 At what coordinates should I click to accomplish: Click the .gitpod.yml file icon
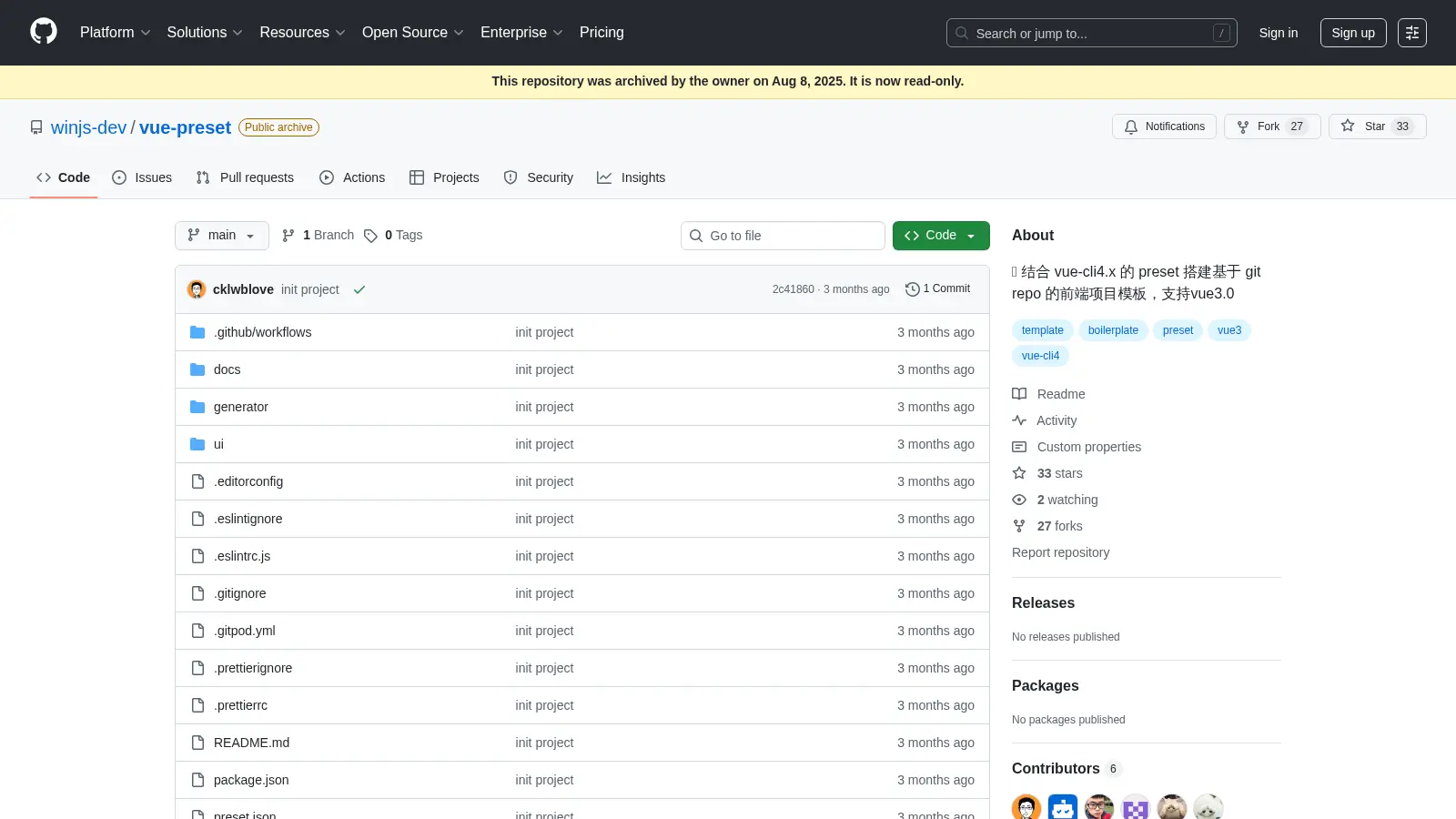[x=197, y=631]
